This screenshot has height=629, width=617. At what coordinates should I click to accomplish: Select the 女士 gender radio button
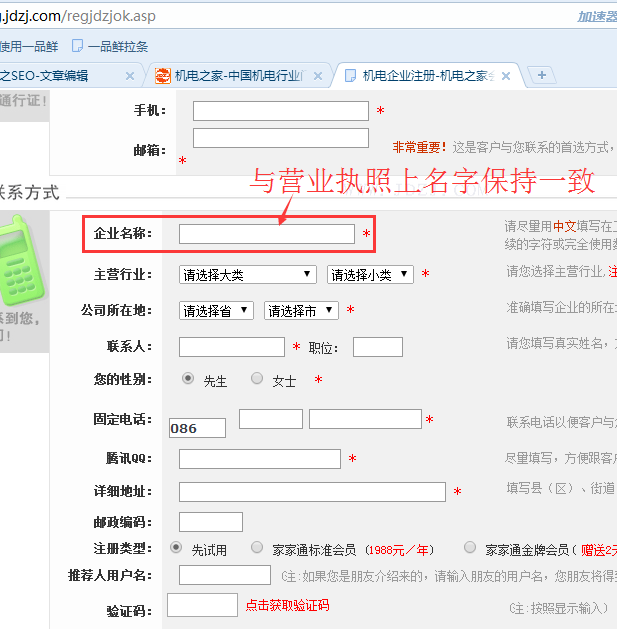pyautogui.click(x=257, y=379)
